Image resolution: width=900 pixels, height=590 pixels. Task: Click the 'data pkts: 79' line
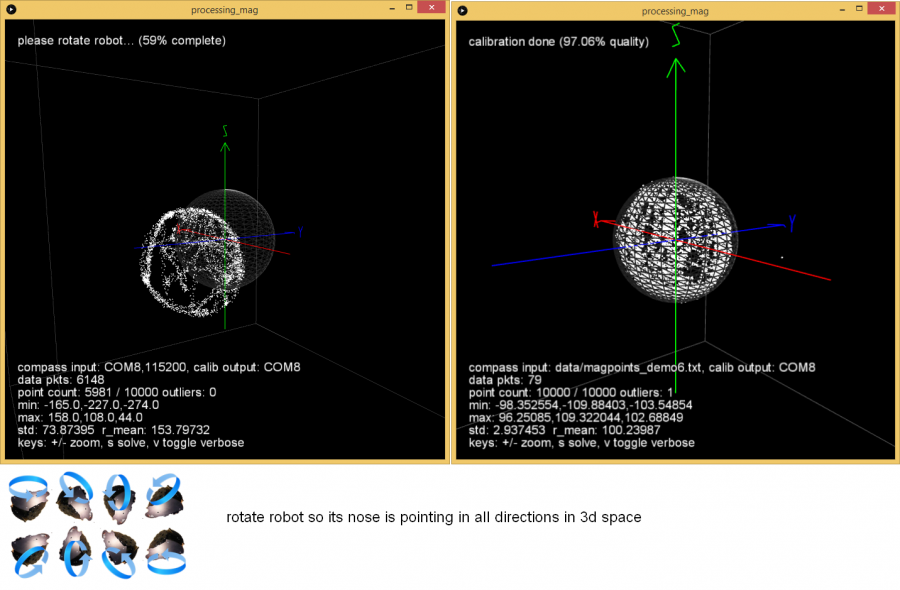505,380
